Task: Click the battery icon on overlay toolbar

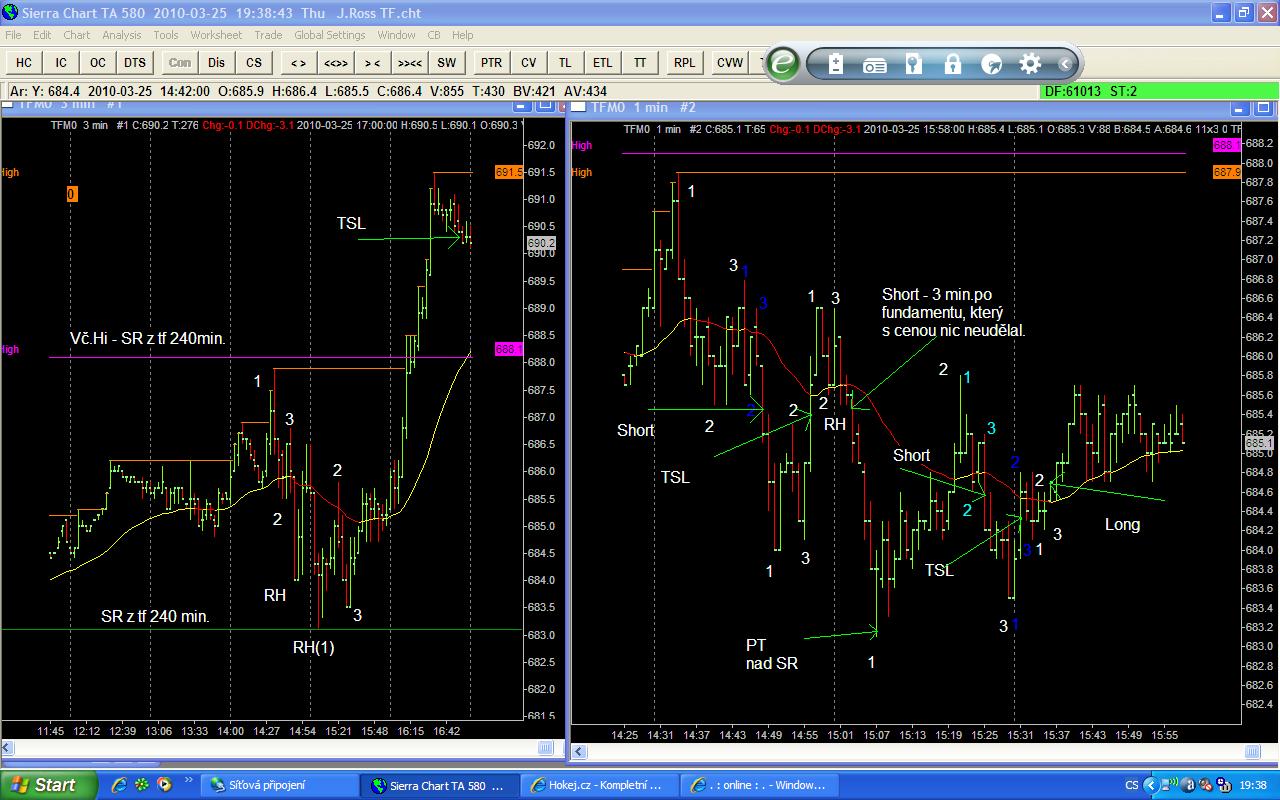Action: click(x=836, y=64)
